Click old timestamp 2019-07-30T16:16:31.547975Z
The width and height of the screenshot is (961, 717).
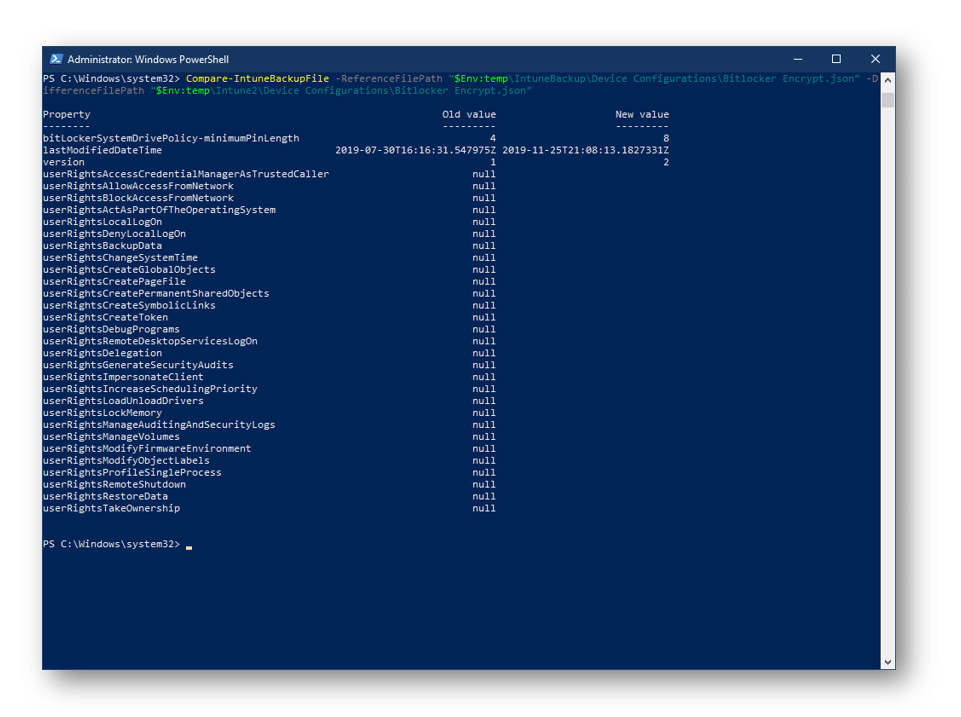[416, 150]
